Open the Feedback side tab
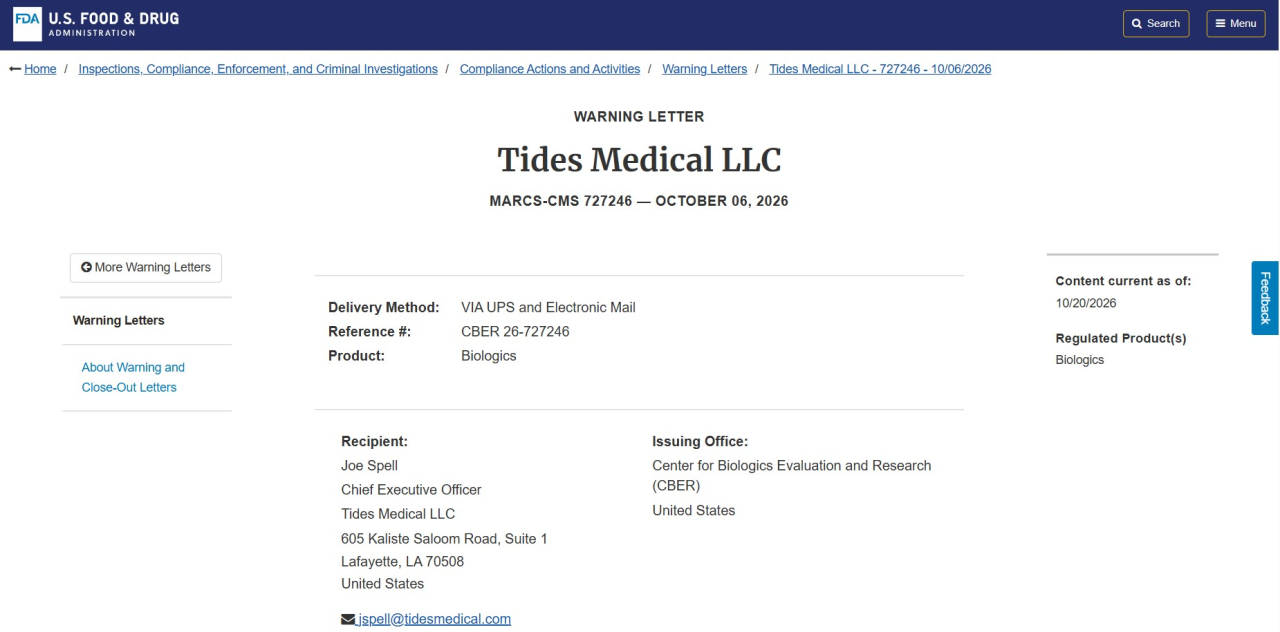 tap(1265, 298)
